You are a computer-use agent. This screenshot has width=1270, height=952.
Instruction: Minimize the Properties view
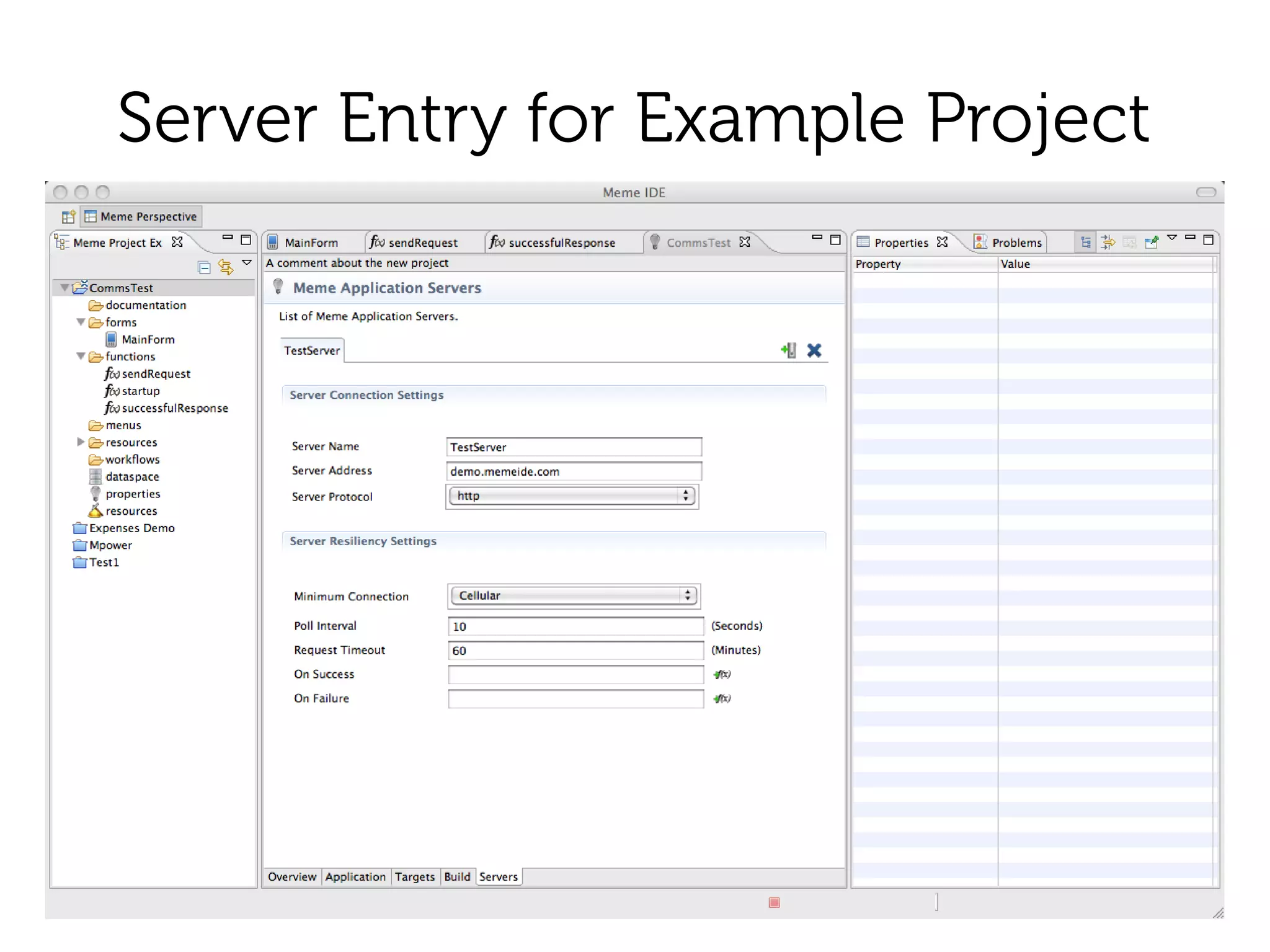tap(1190, 237)
